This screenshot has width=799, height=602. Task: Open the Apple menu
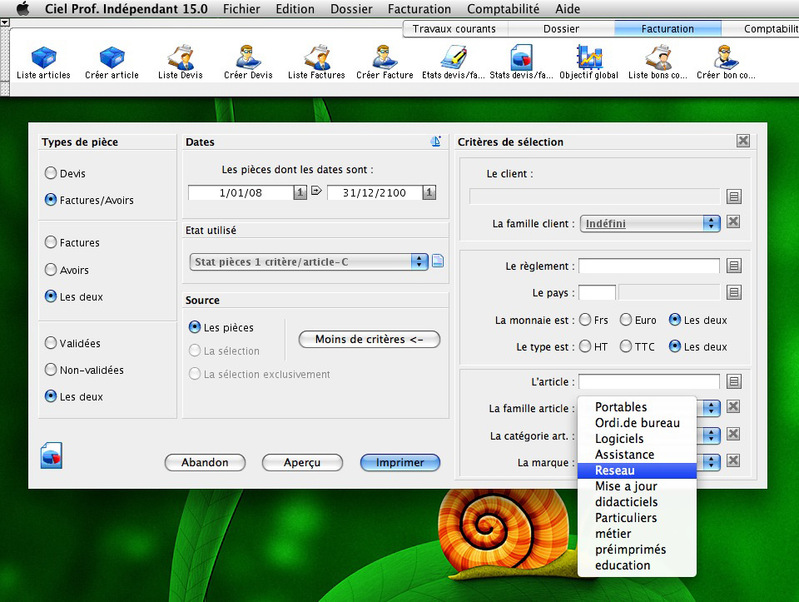pos(22,9)
